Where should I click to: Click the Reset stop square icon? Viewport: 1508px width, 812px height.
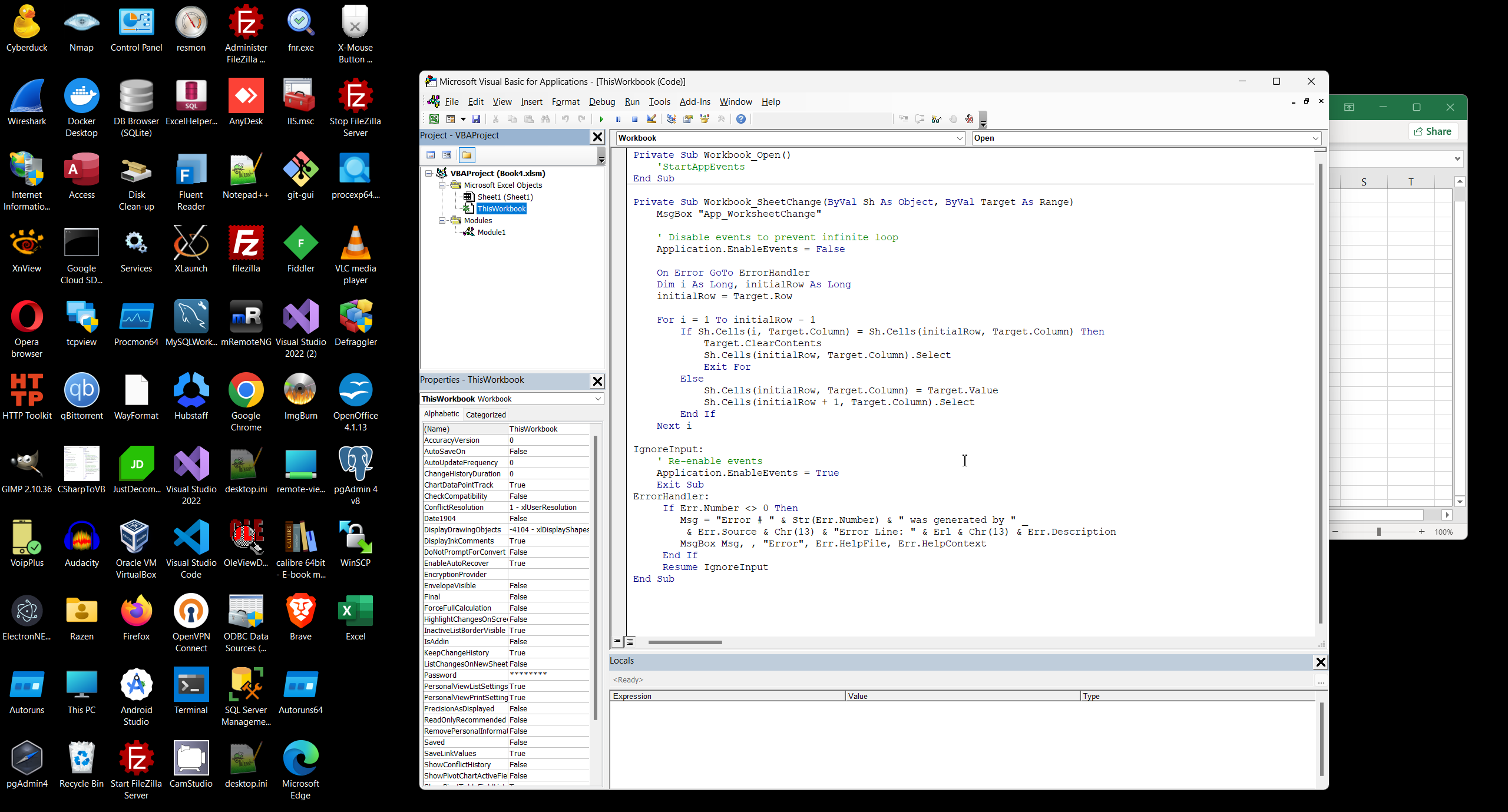click(634, 119)
